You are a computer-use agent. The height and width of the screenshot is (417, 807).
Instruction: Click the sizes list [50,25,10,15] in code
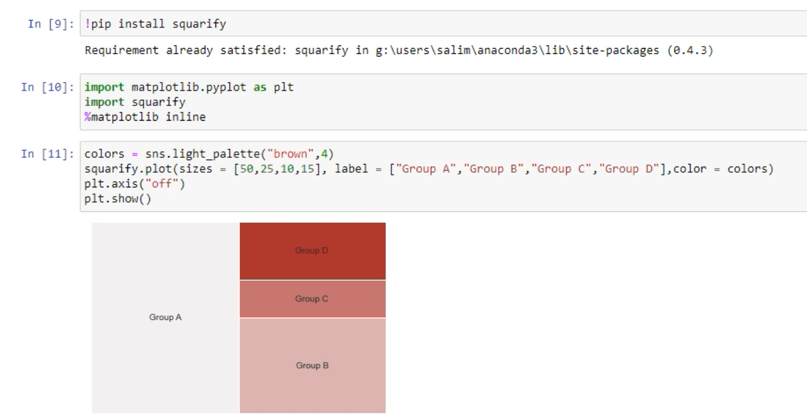(x=250, y=169)
